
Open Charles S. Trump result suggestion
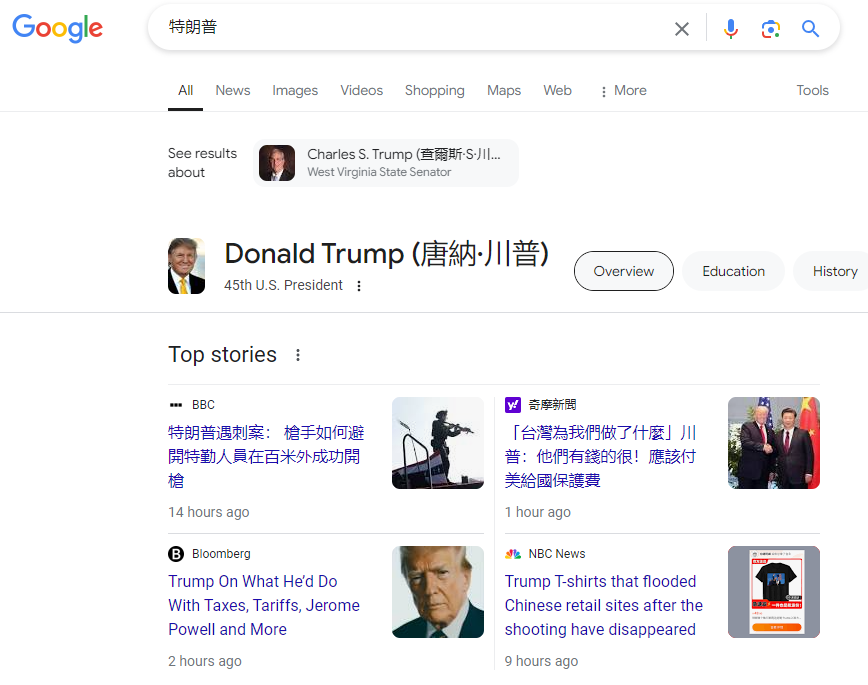pyautogui.click(x=387, y=163)
